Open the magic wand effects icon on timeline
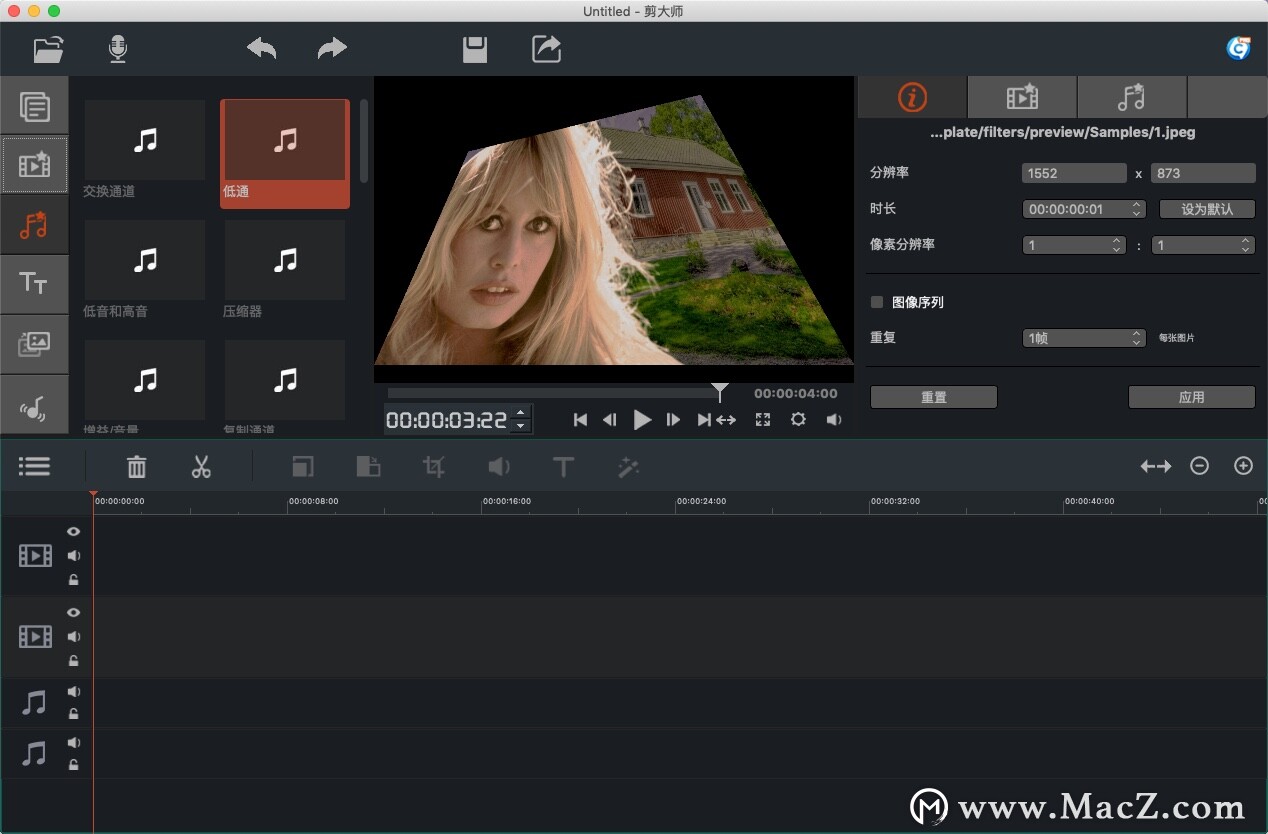This screenshot has width=1268, height=834. tap(628, 466)
